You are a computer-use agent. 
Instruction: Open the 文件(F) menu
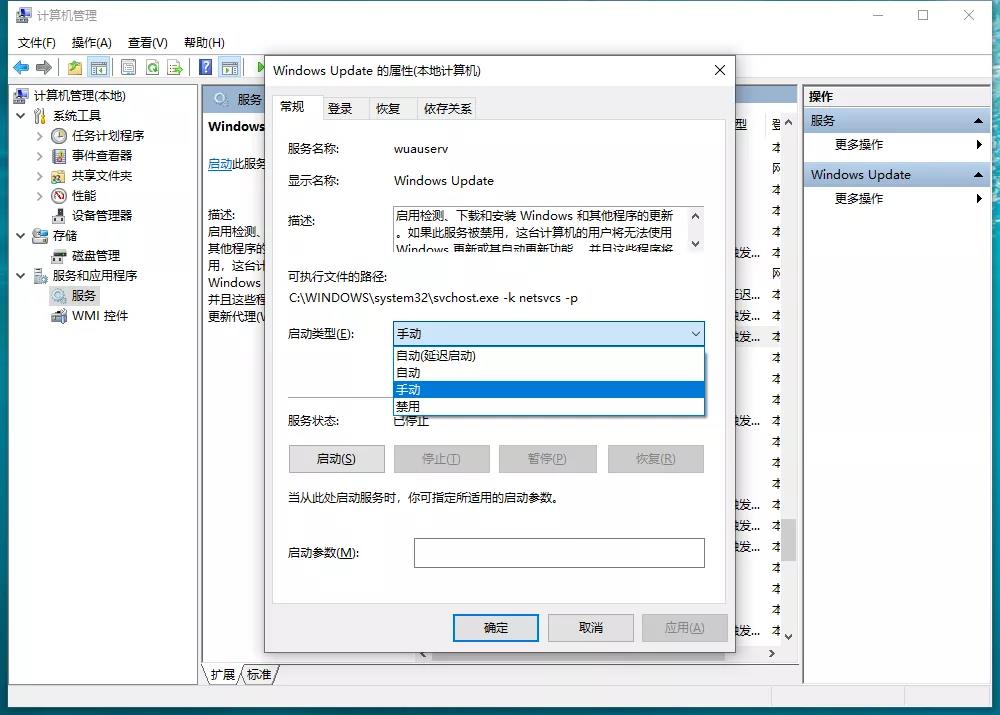pos(37,43)
